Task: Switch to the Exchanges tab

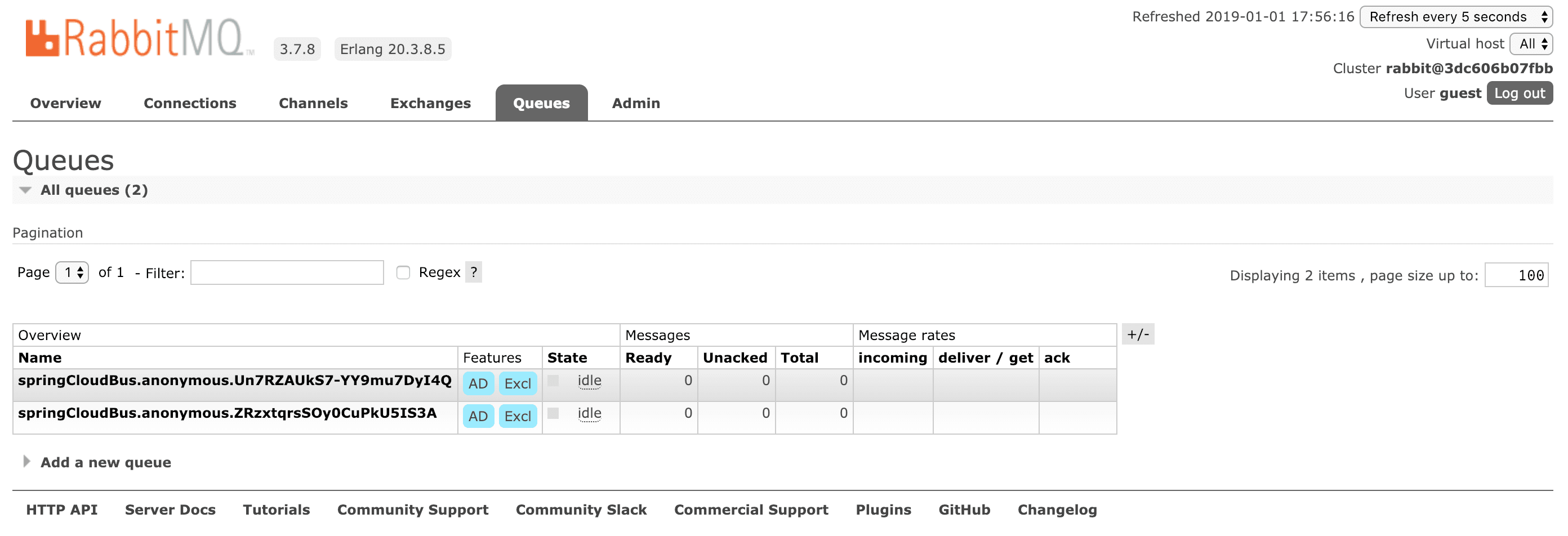Action: [430, 104]
